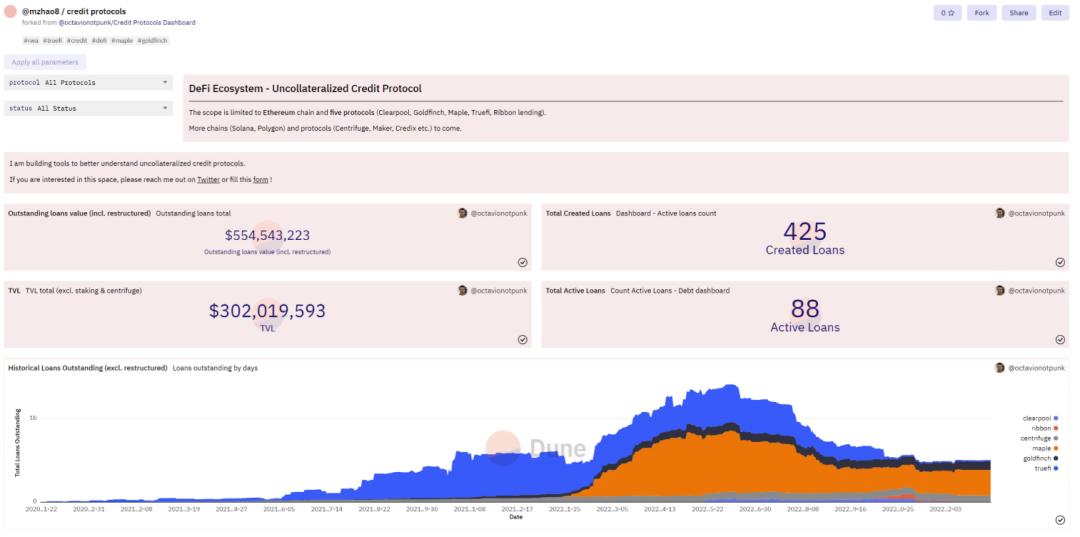The height and width of the screenshot is (537, 1080).
Task: Click checkmark icon in Historical Loans chart panel
Action: click(x=1060, y=520)
